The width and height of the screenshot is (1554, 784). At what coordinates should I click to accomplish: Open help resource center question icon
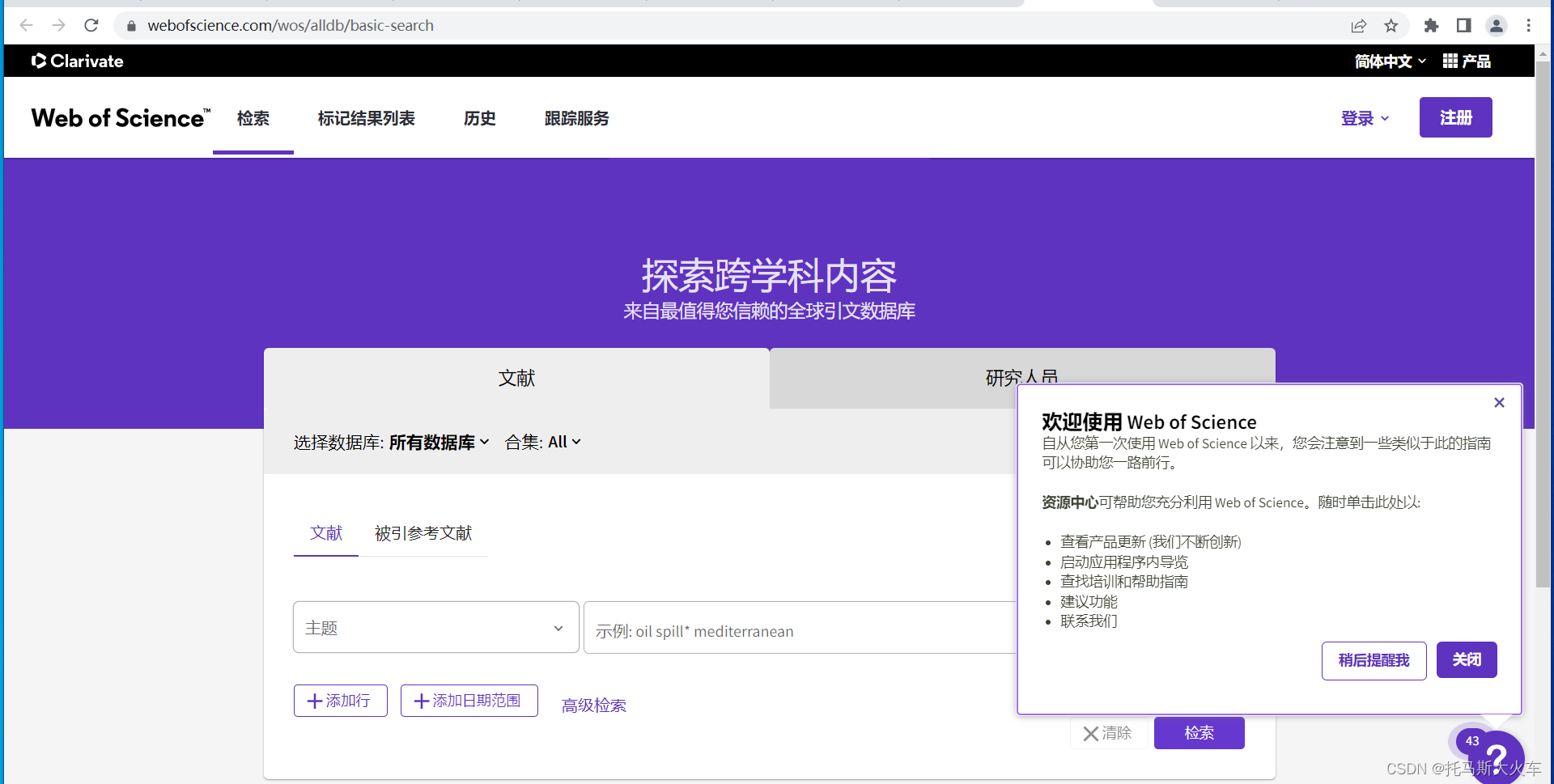click(1496, 758)
